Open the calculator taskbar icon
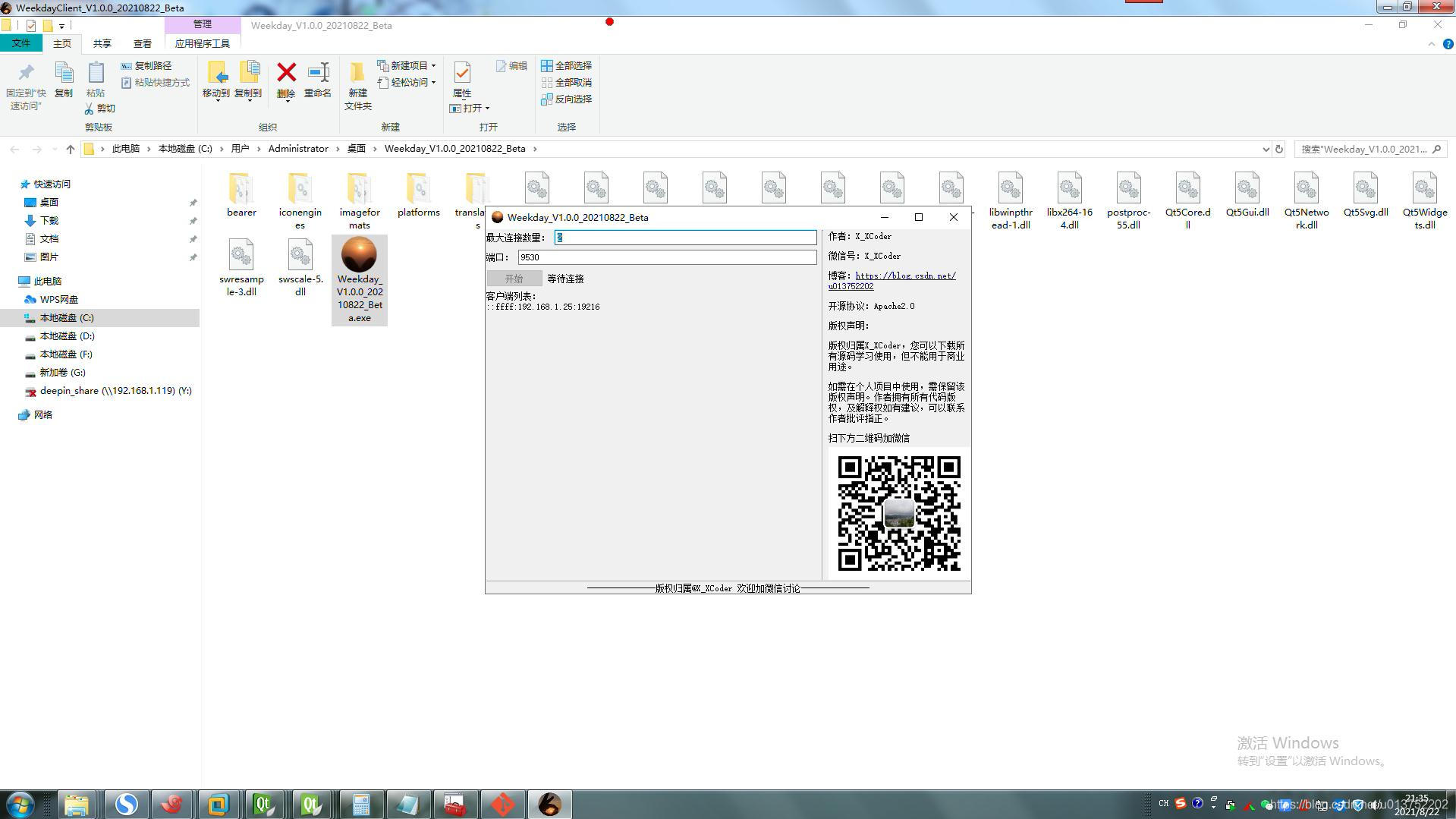The image size is (1456, 819). [360, 804]
